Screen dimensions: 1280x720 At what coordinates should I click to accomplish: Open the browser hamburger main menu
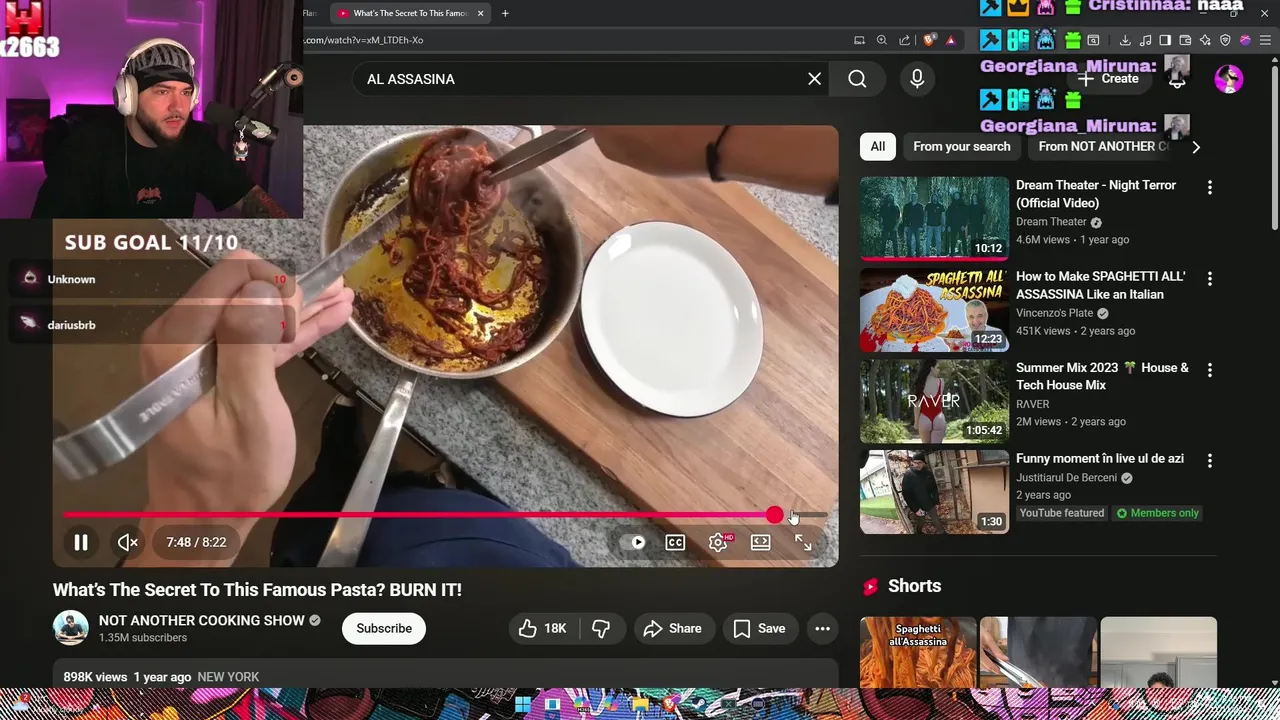coord(1265,40)
